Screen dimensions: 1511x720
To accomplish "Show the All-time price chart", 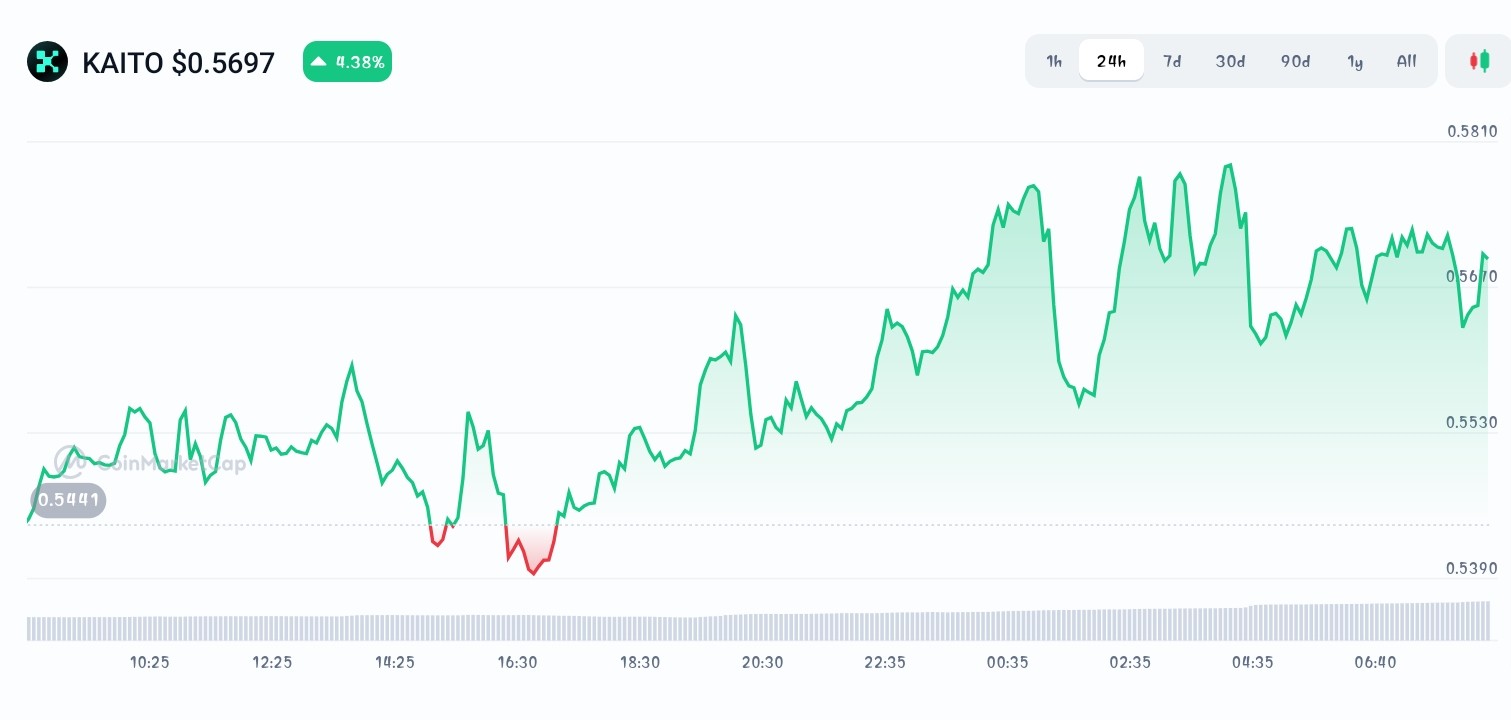I will 1406,61.
